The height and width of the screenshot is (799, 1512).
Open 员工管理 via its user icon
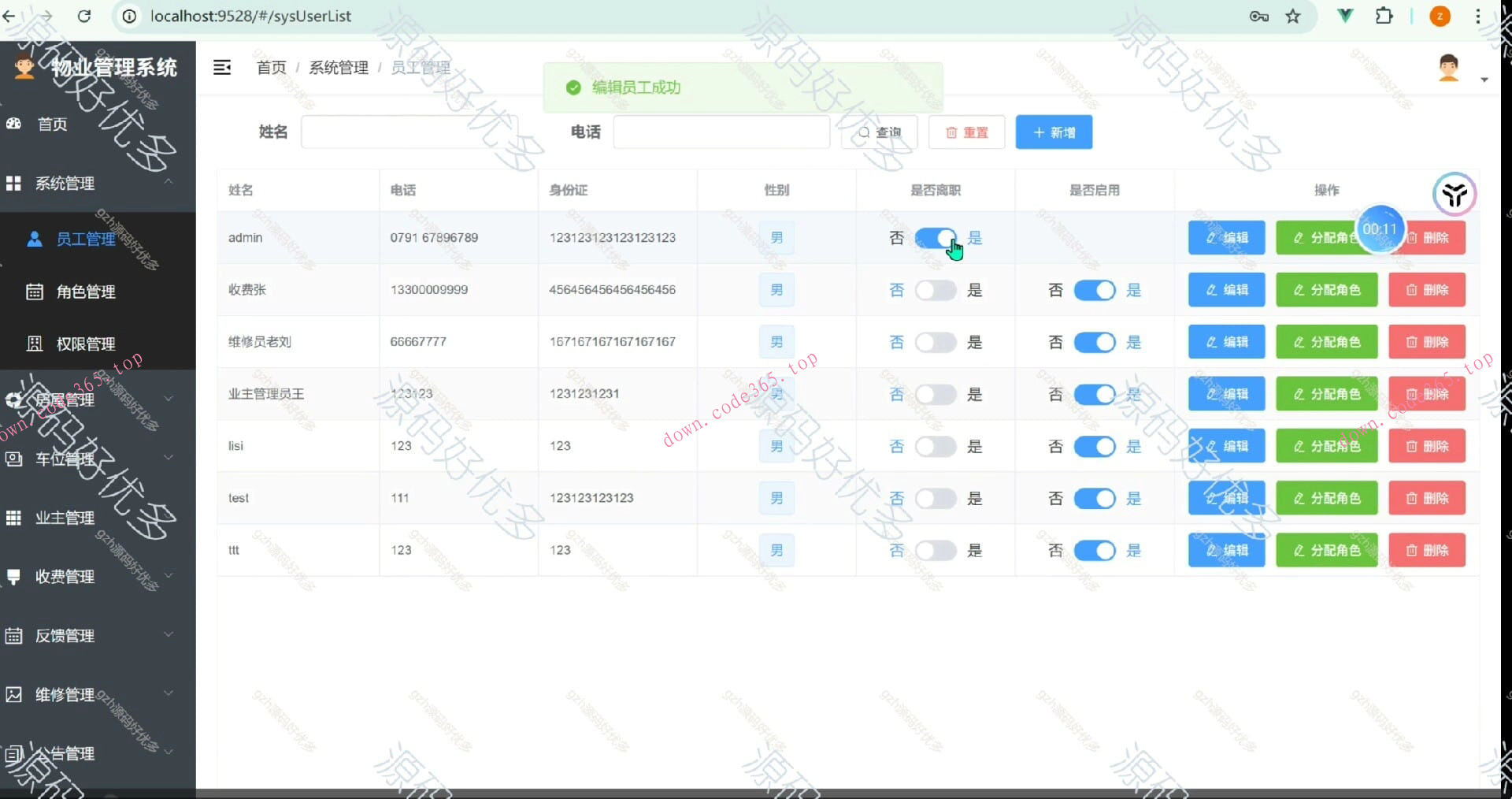click(35, 239)
